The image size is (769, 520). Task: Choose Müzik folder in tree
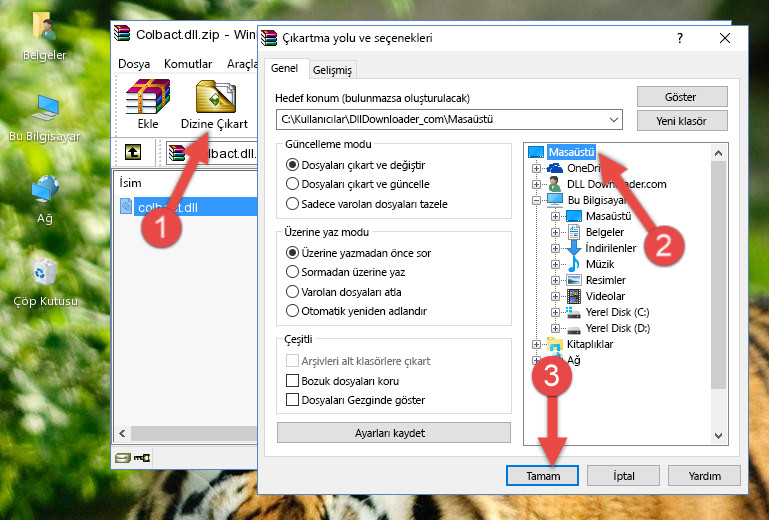click(x=600, y=264)
